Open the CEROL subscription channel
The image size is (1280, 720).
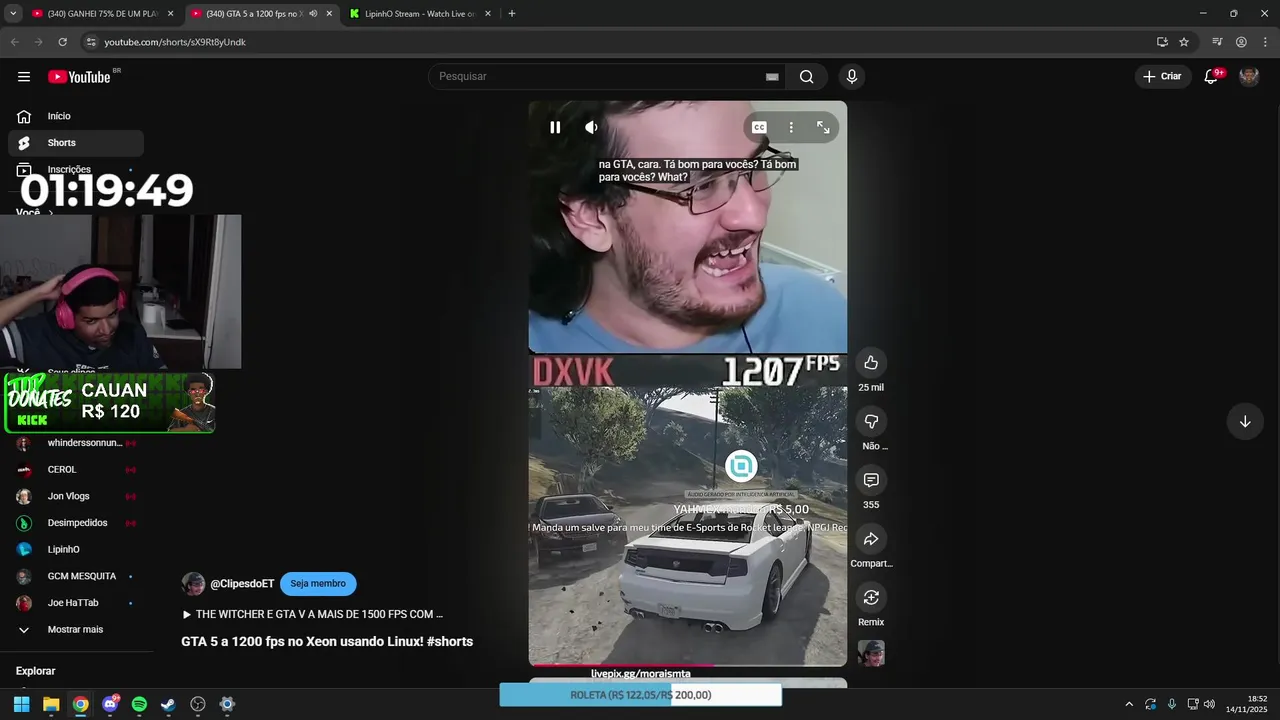tap(76, 470)
